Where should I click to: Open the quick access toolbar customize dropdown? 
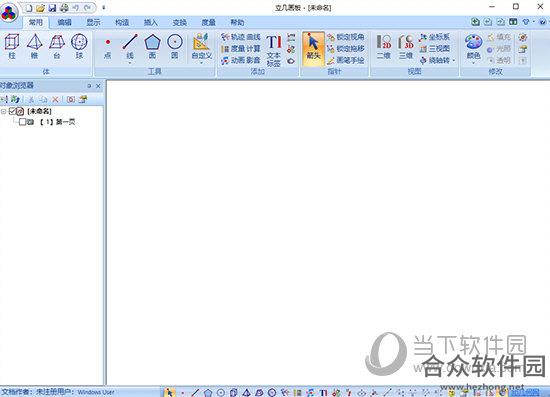[x=104, y=7]
